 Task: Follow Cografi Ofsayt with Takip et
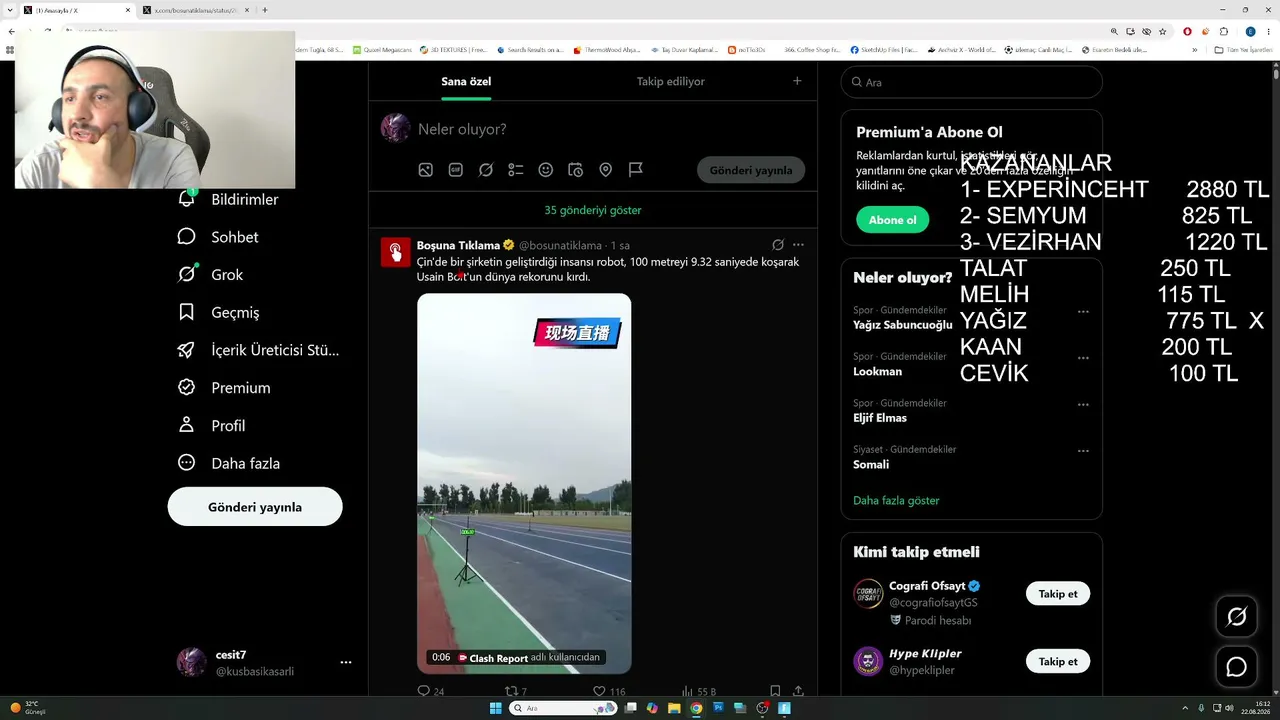click(1058, 593)
